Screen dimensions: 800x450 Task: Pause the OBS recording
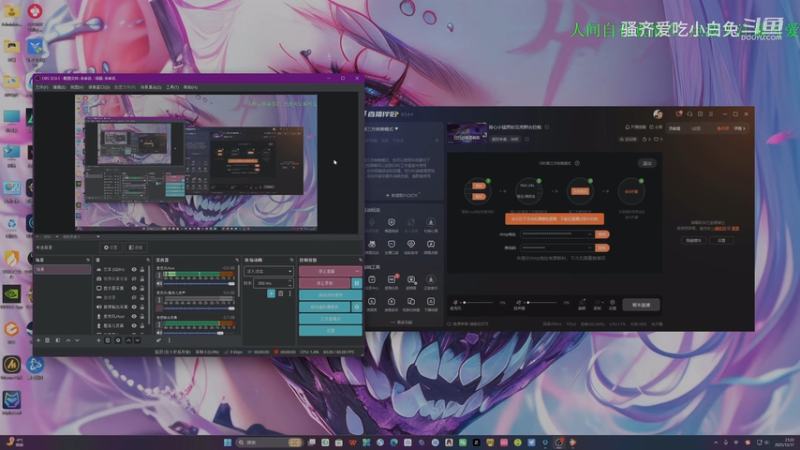(x=357, y=283)
